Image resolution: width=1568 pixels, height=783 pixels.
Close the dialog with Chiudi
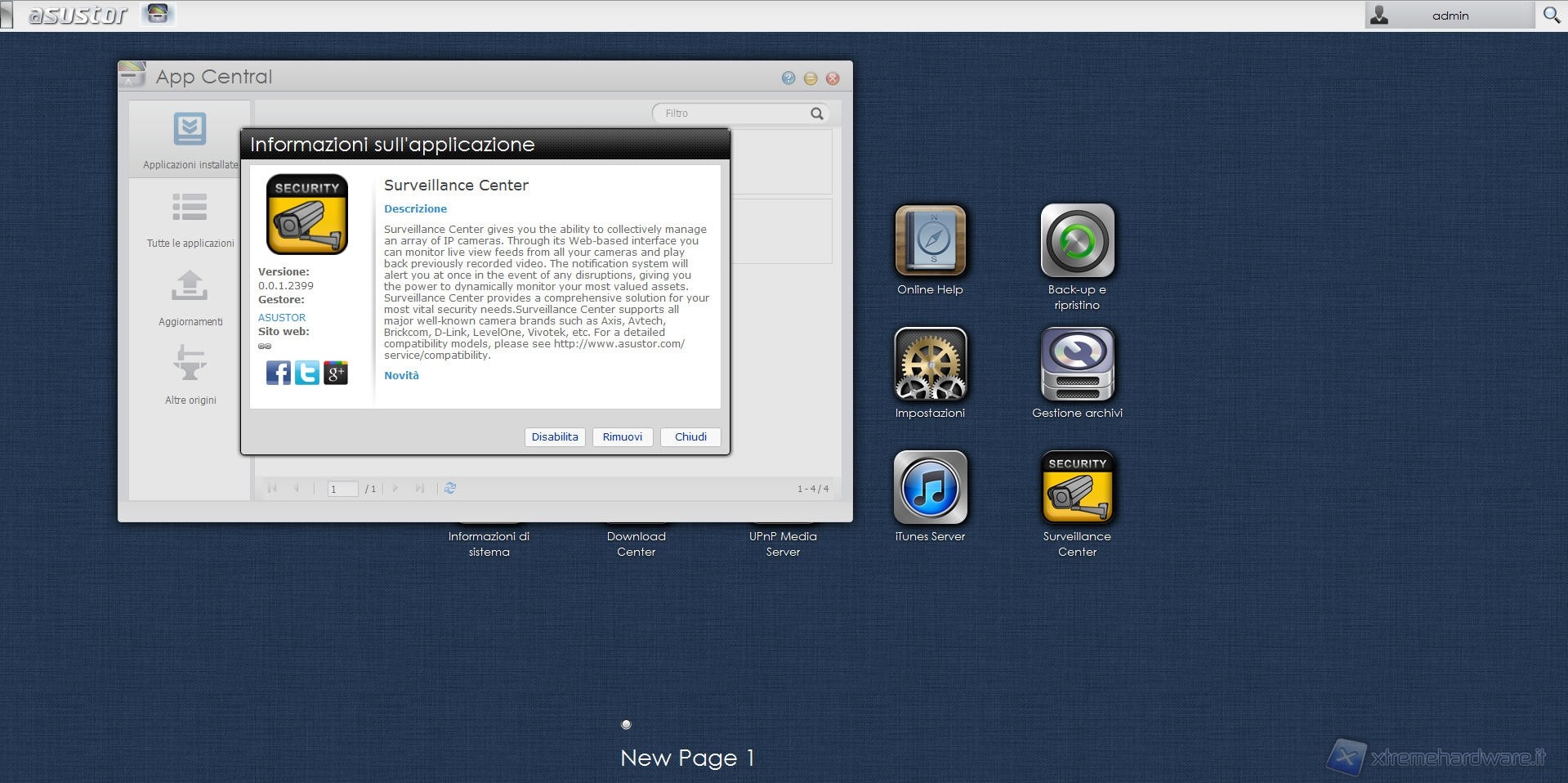[x=690, y=437]
